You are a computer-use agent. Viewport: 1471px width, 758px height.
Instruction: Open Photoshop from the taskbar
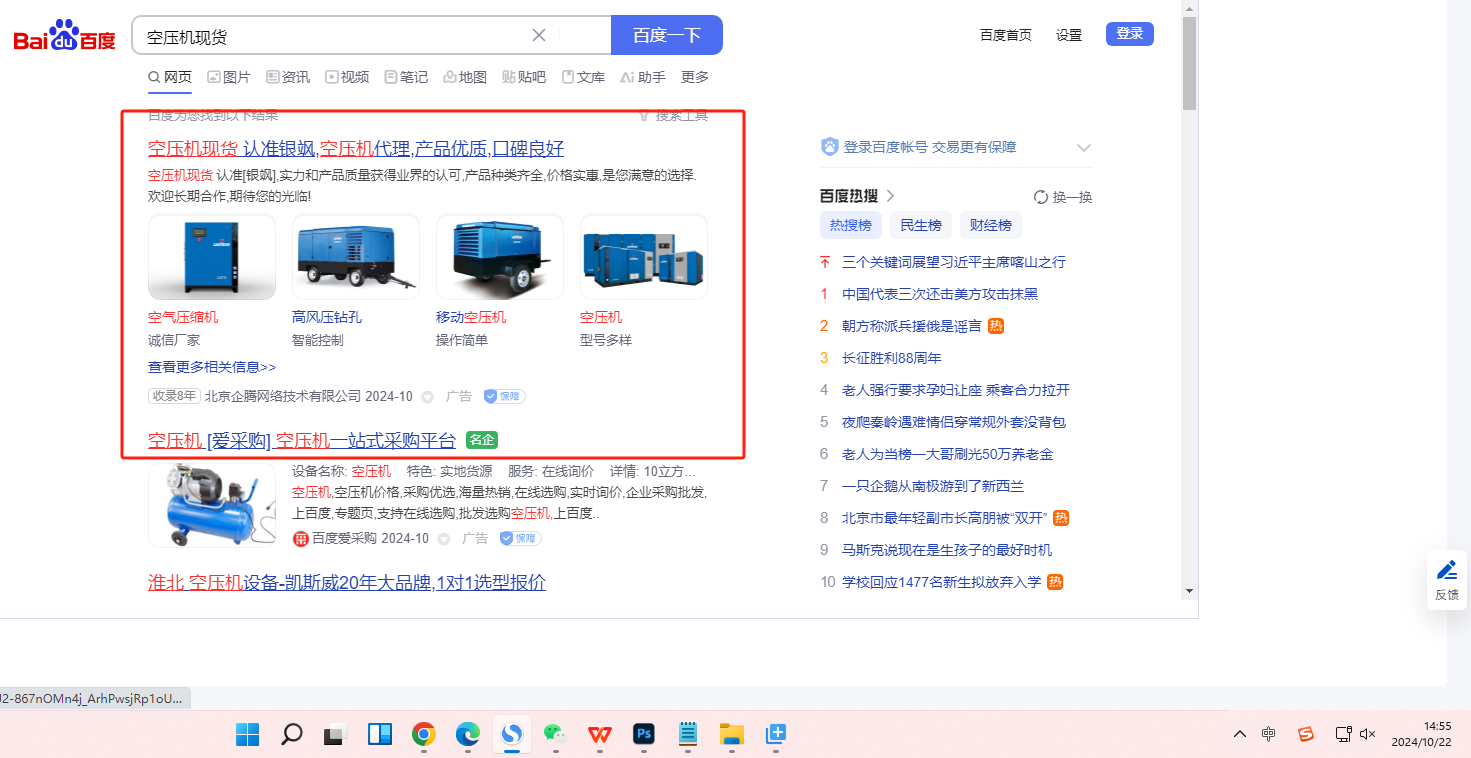[x=644, y=735]
